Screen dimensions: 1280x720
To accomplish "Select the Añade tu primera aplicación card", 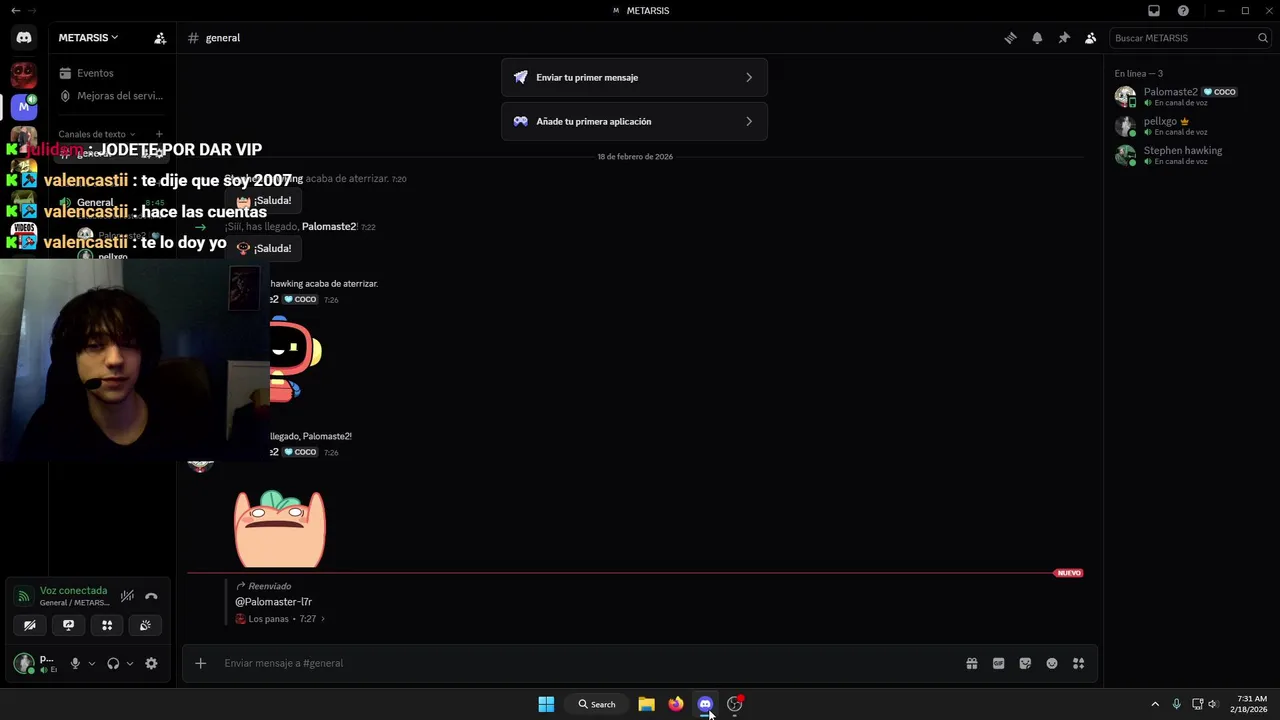I will click(634, 121).
